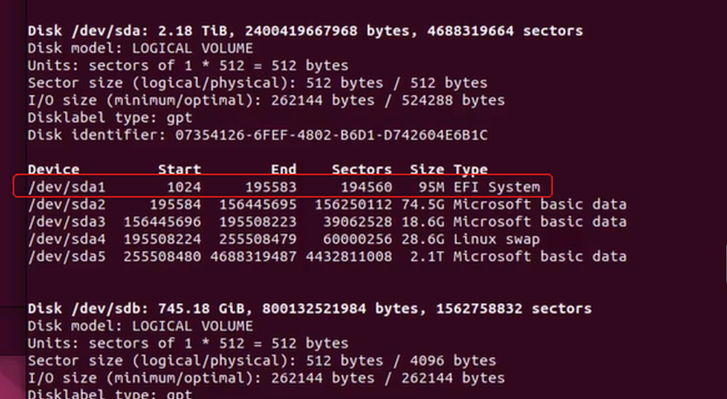Click the 'Disklabel type: gpt' line for sda
This screenshot has width=727, height=399.
pos(110,118)
